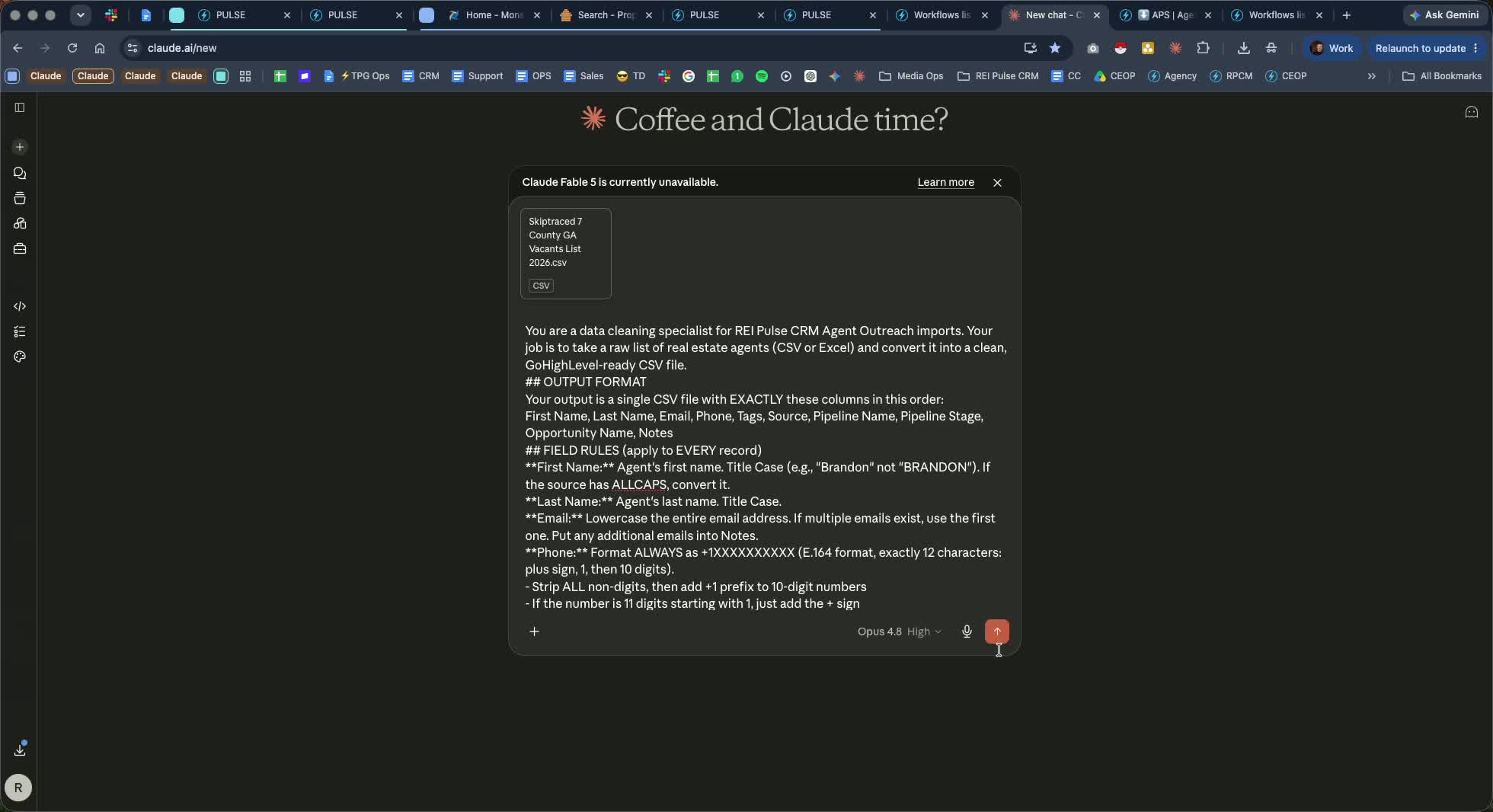The image size is (1493, 812).
Task: Send the message with the orange arrow button
Action: [x=996, y=631]
